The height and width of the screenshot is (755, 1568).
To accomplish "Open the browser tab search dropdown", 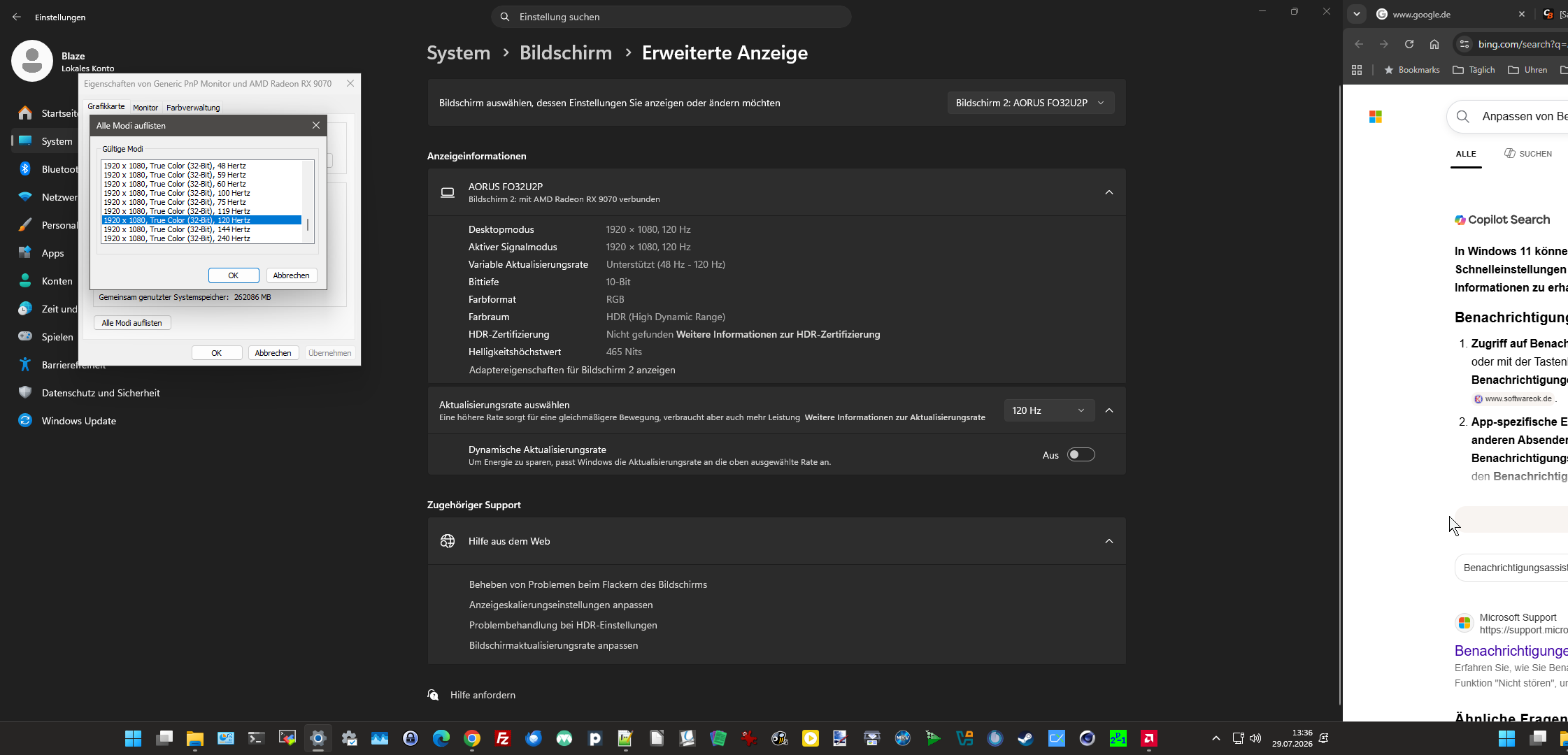I will (1357, 14).
